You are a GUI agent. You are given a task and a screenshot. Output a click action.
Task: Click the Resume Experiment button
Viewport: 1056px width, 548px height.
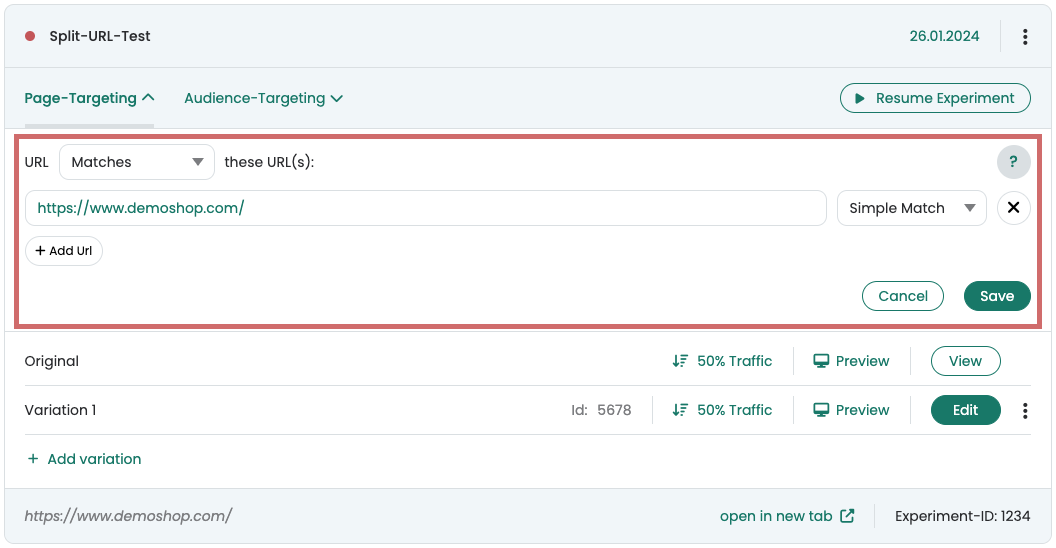coord(935,98)
